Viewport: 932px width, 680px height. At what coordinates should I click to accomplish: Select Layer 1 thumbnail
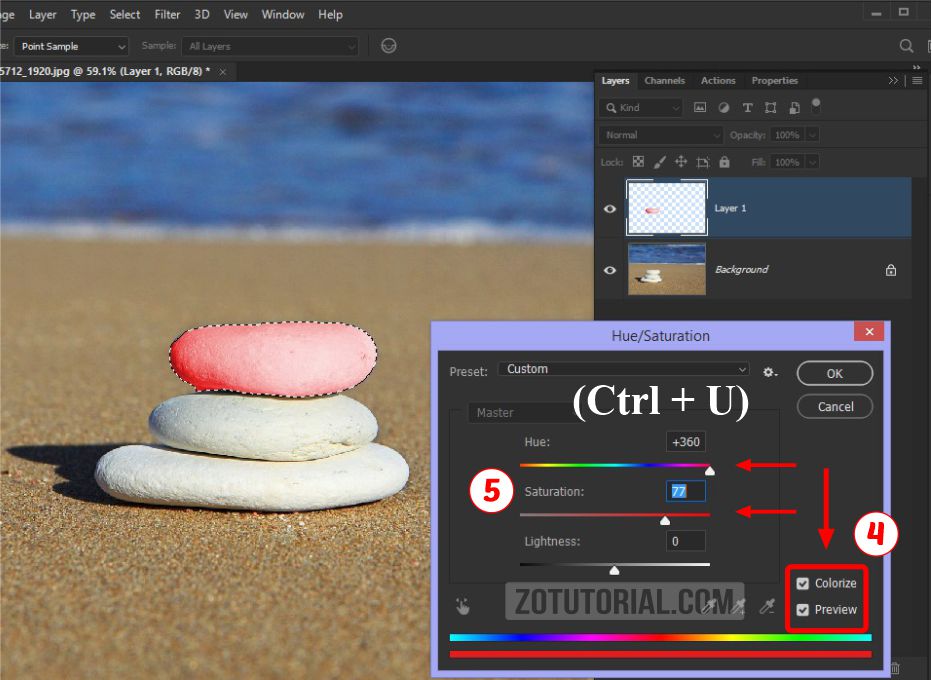[x=667, y=208]
